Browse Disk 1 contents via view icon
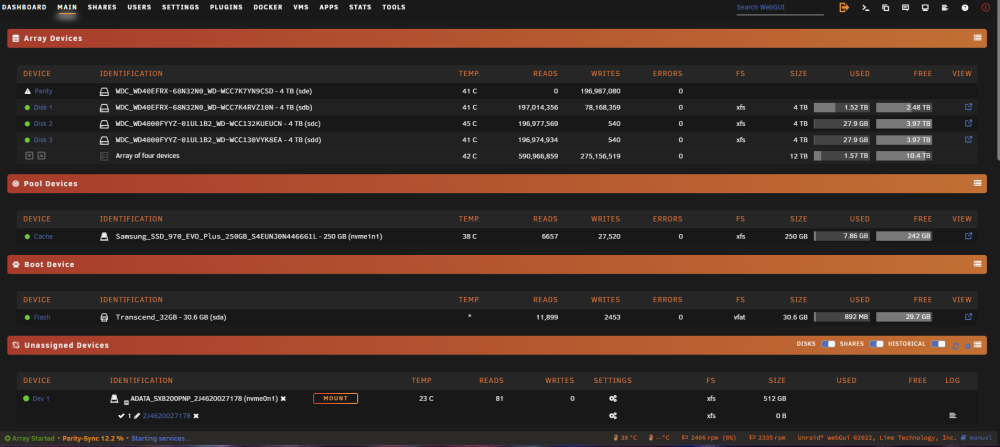Screen dimensions: 1000x447 click(969, 107)
